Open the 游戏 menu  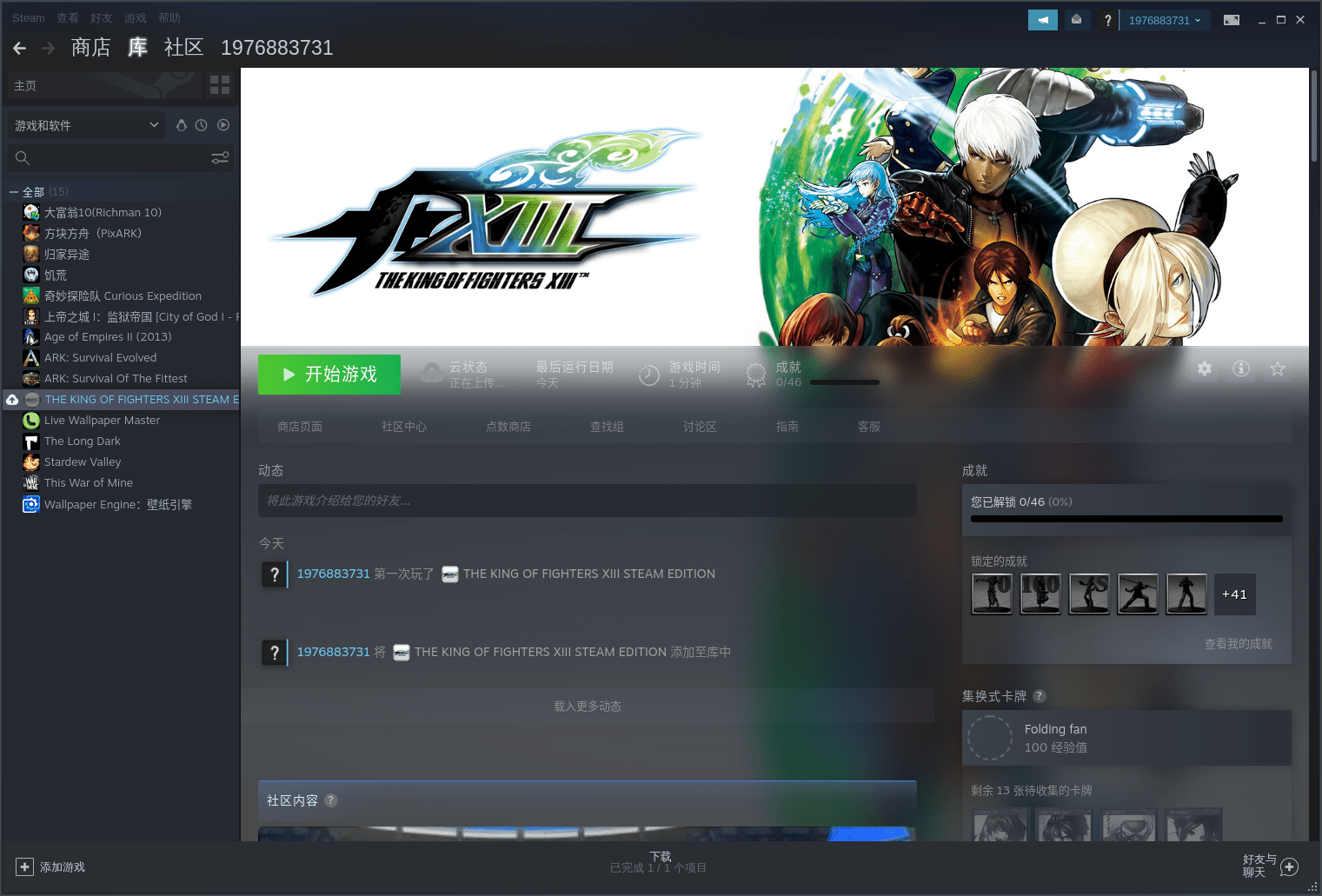[136, 17]
